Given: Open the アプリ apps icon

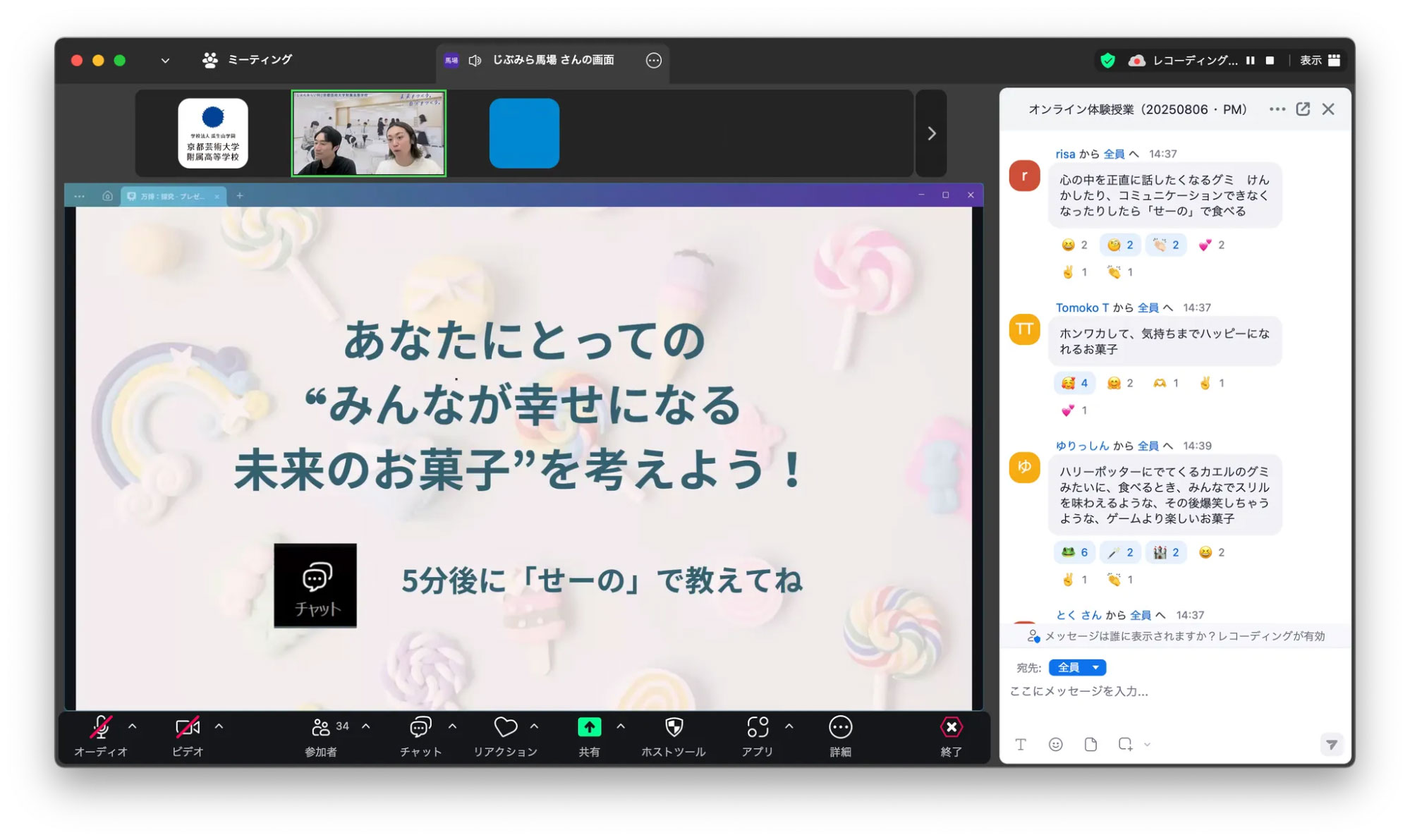Looking at the screenshot, I should tap(758, 727).
